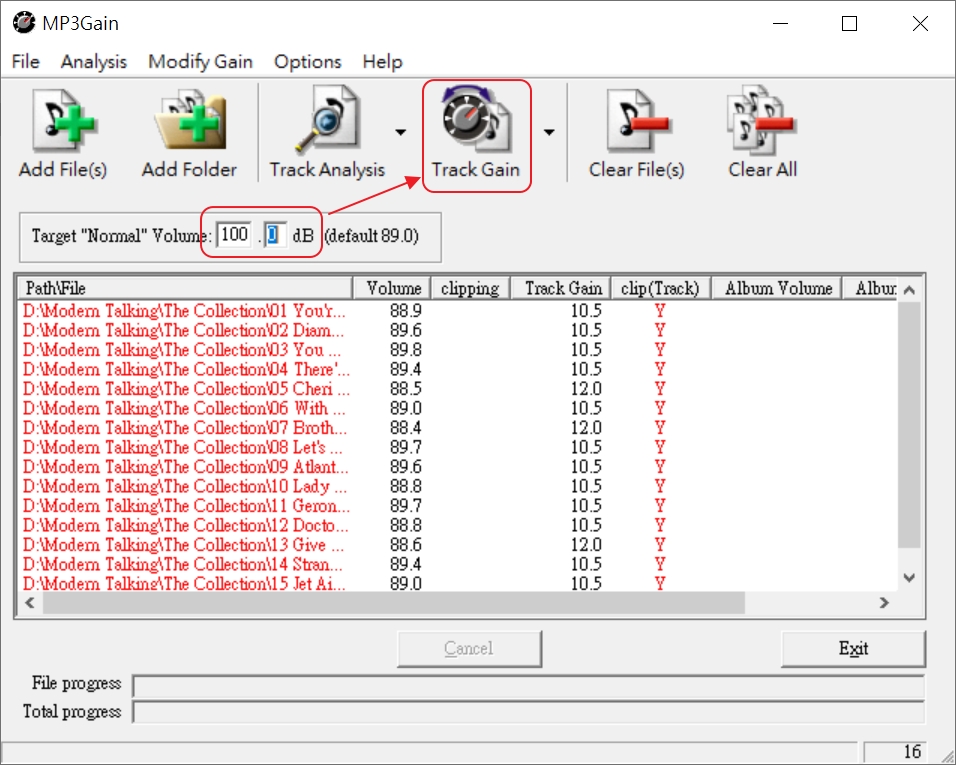
Task: Click the horizontal scrollbar thumb in file list
Action: pos(393,603)
